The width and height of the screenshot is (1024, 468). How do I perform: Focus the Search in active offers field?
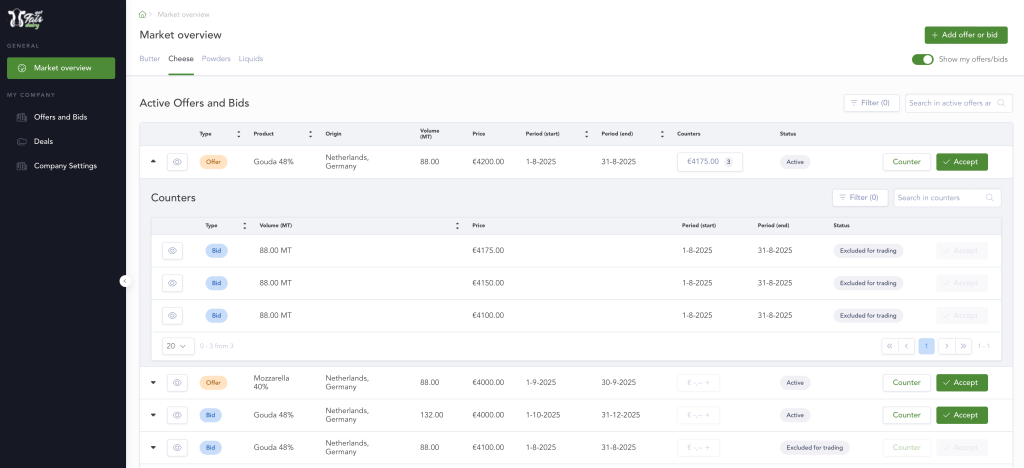[x=959, y=103]
